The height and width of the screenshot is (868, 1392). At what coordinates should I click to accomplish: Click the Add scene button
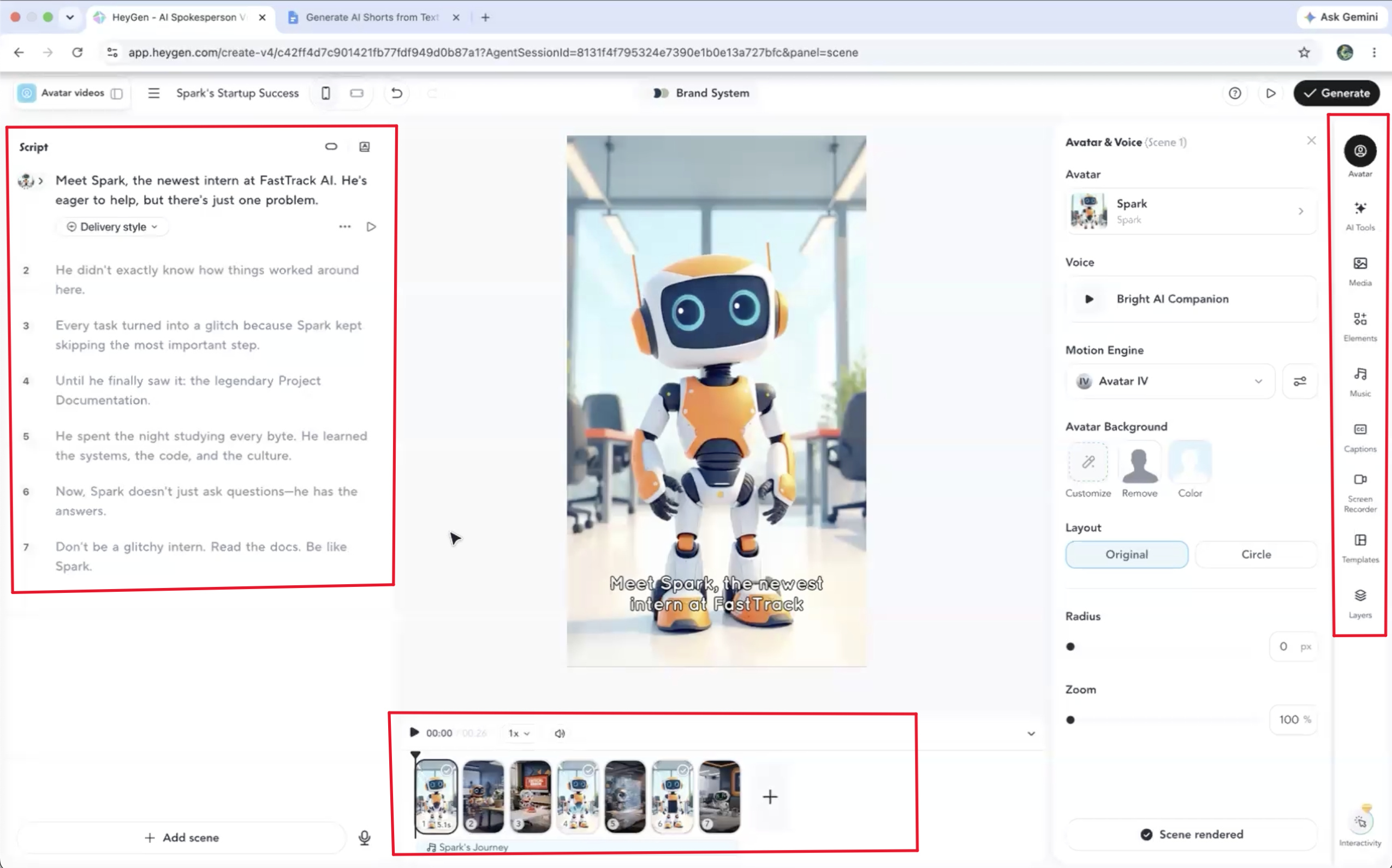181,838
